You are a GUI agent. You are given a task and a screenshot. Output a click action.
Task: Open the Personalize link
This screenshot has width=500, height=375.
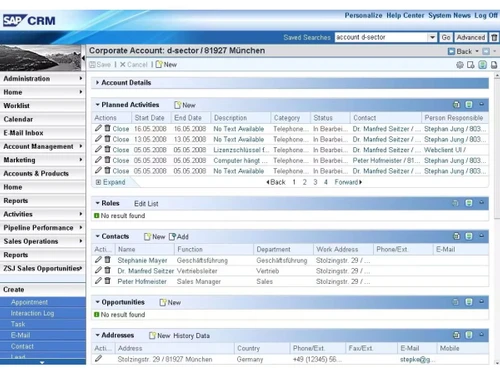363,15
